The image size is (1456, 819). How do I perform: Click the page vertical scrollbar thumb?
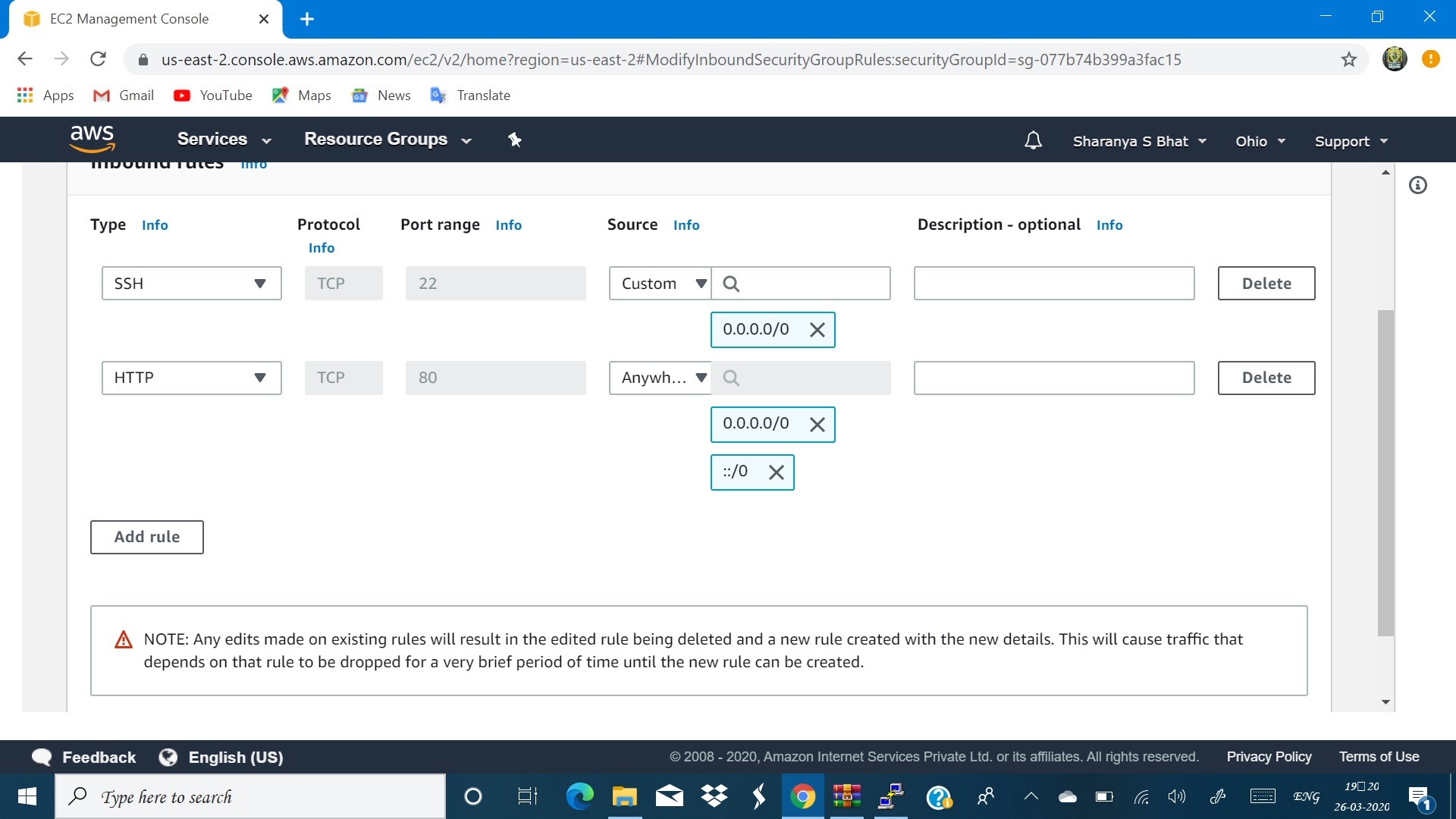pos(1385,472)
